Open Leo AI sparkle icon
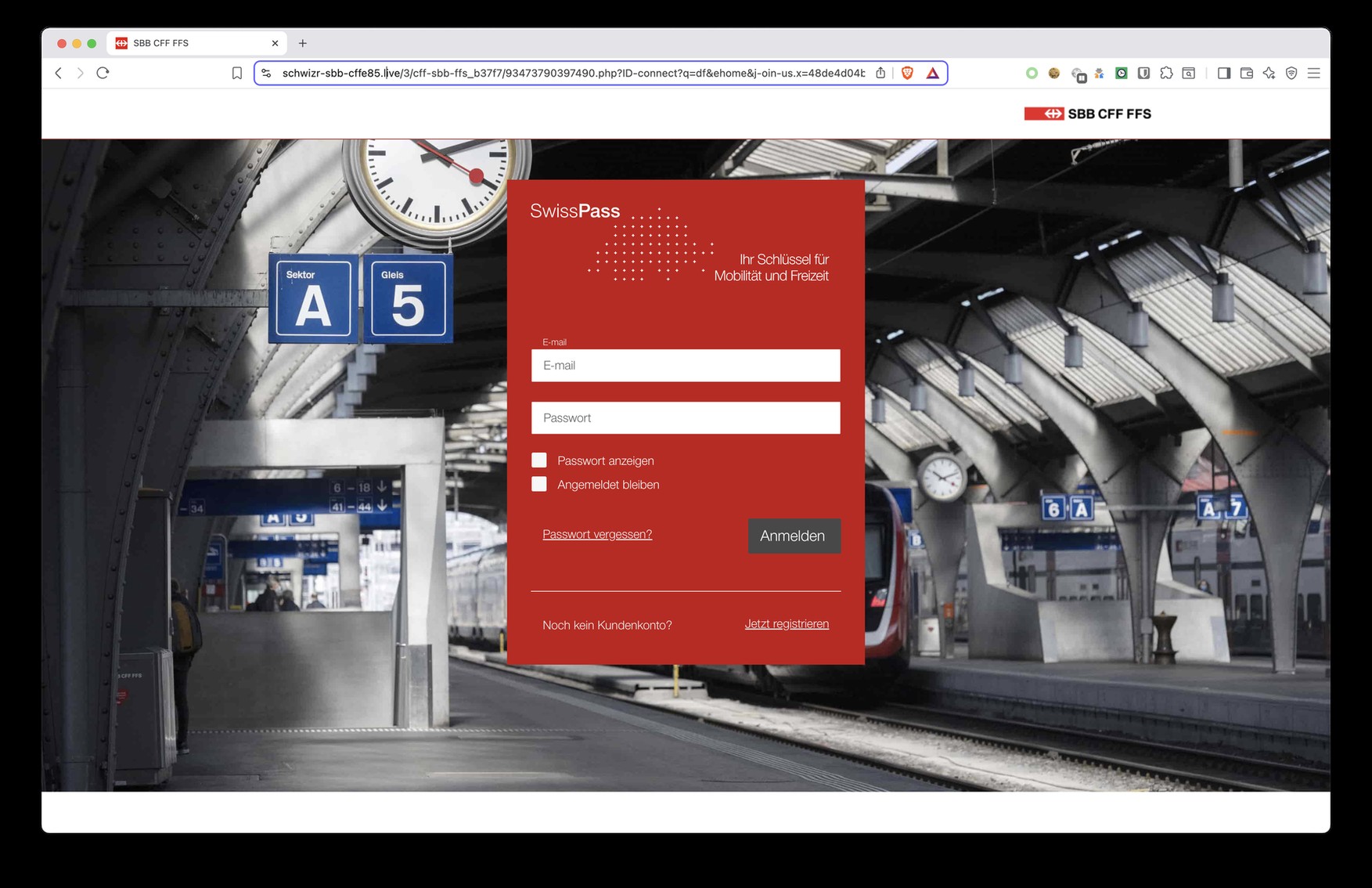1372x888 pixels. point(1269,73)
